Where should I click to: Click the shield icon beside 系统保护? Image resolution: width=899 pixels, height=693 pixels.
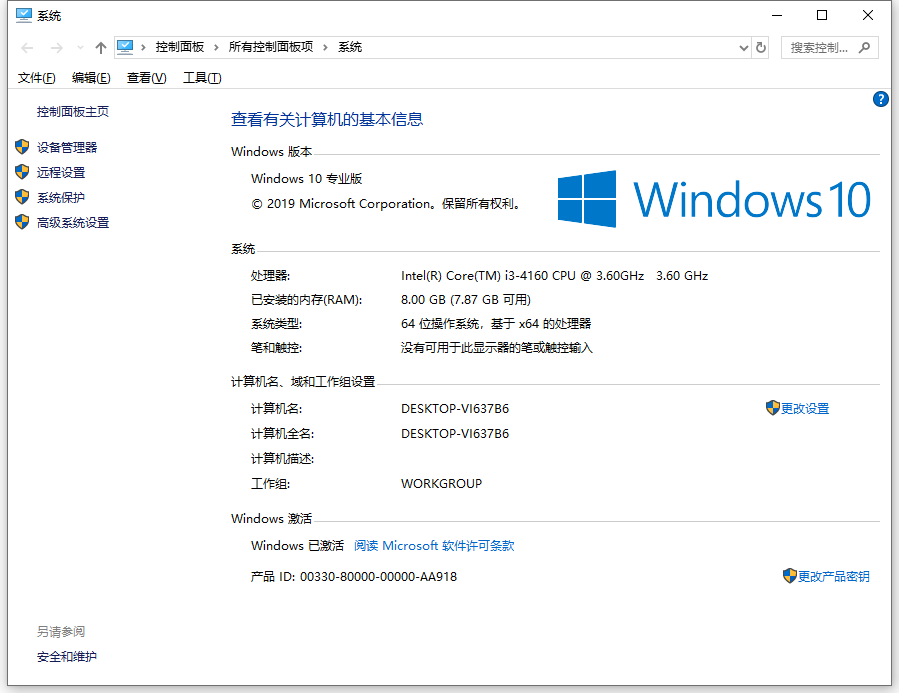click(x=22, y=197)
